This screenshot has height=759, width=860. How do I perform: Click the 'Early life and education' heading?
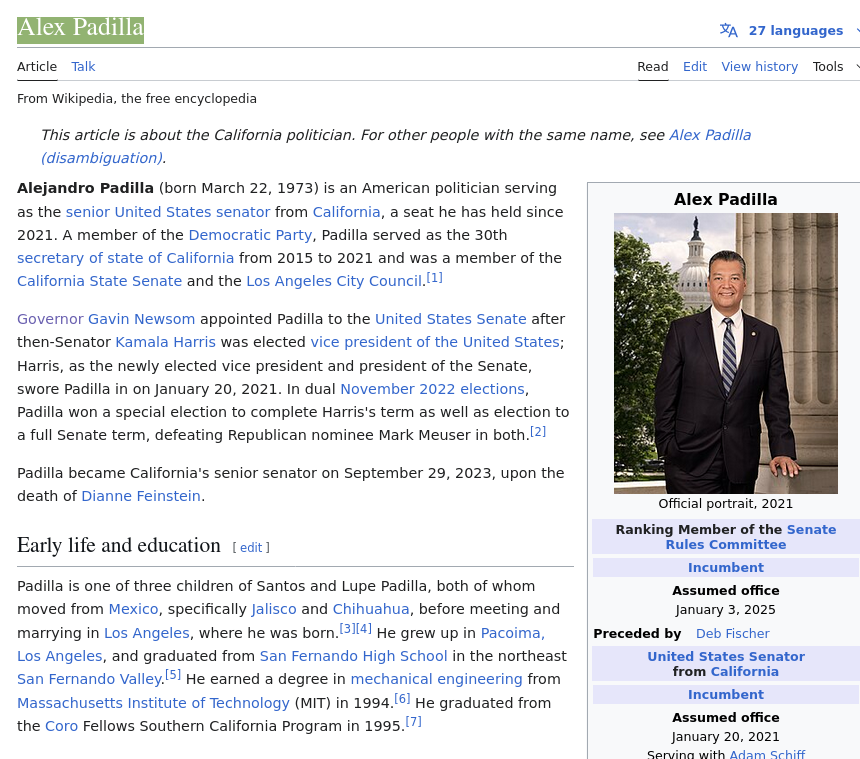(118, 545)
